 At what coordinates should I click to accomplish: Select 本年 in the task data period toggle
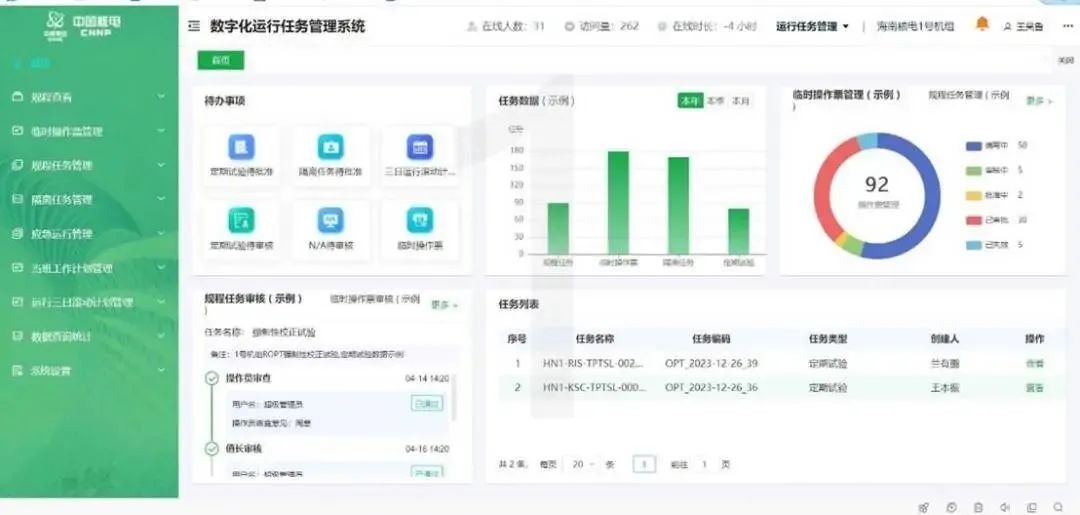(690, 101)
